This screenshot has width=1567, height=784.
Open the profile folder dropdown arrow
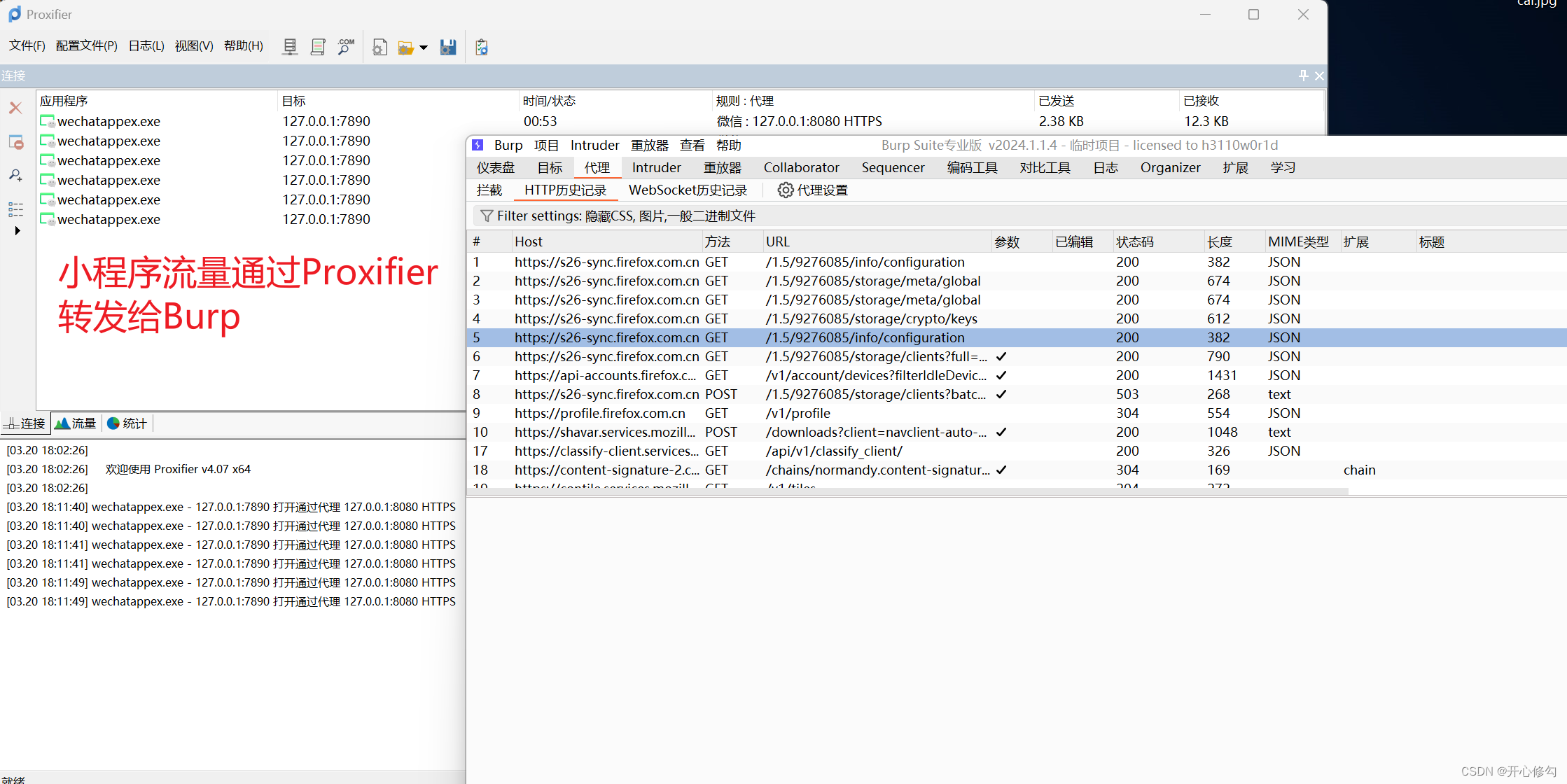point(424,47)
